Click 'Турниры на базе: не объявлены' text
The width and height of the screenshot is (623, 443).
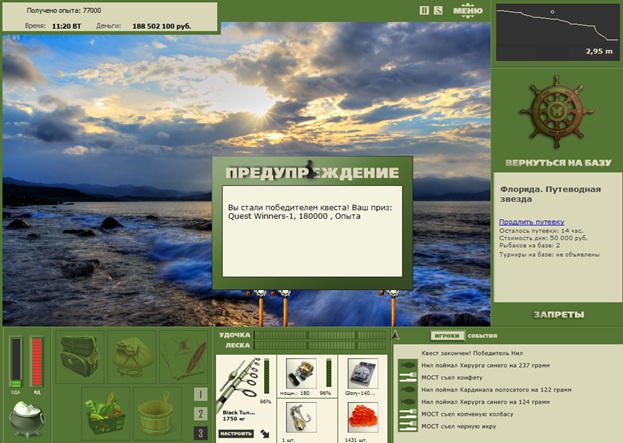pyautogui.click(x=549, y=255)
